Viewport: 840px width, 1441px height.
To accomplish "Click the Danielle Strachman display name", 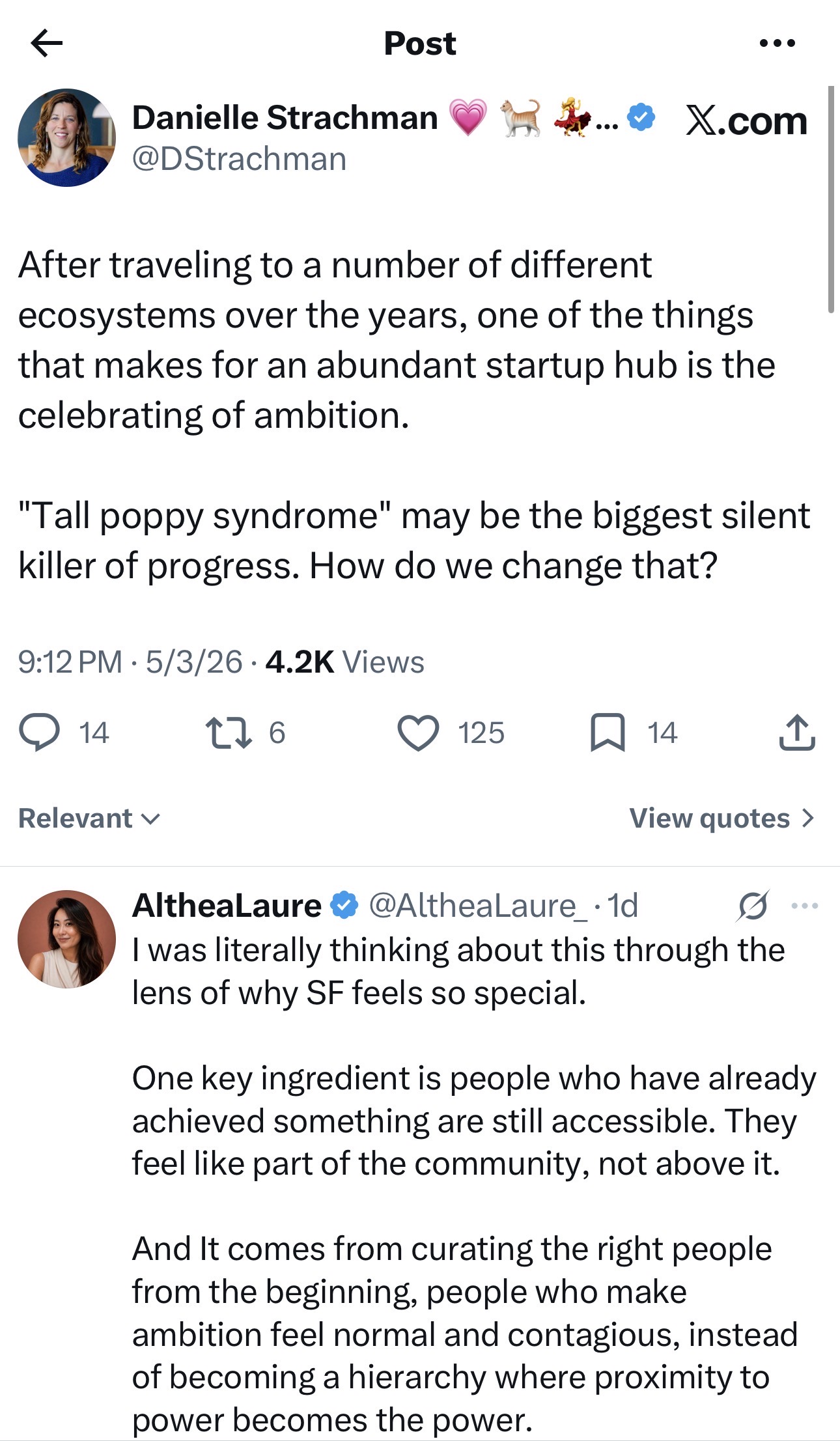I will [285, 118].
